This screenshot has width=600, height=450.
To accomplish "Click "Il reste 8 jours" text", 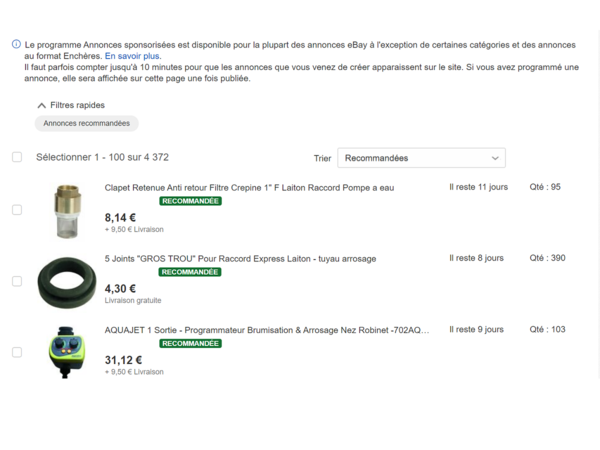I will (x=476, y=258).
